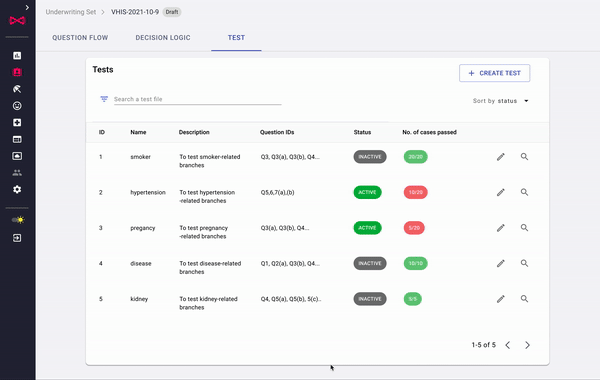Viewport: 600px width, 380px height.
Task: Click the INACTIVE status badge for smoker
Action: (x=370, y=157)
